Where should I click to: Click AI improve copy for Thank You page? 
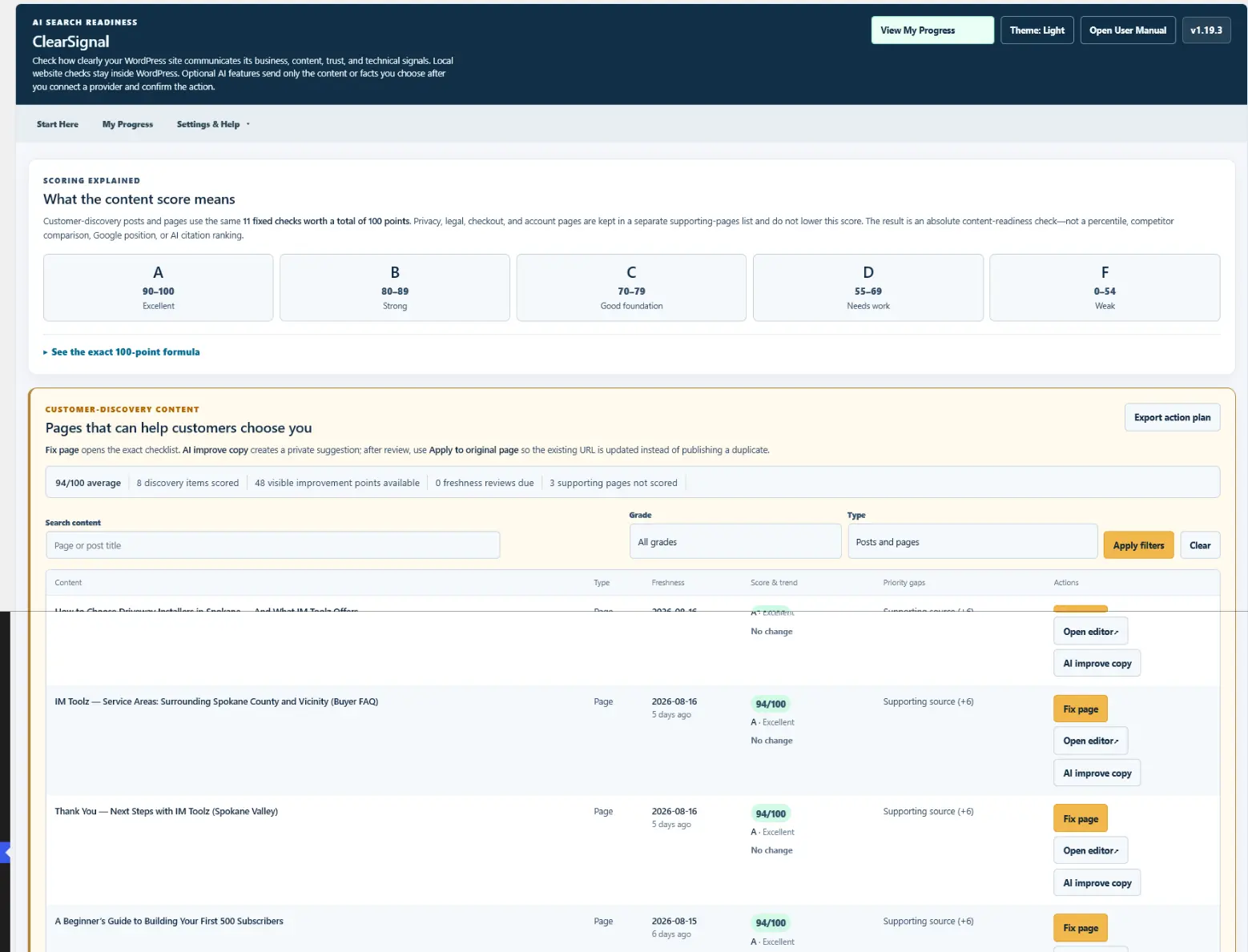[1097, 883]
